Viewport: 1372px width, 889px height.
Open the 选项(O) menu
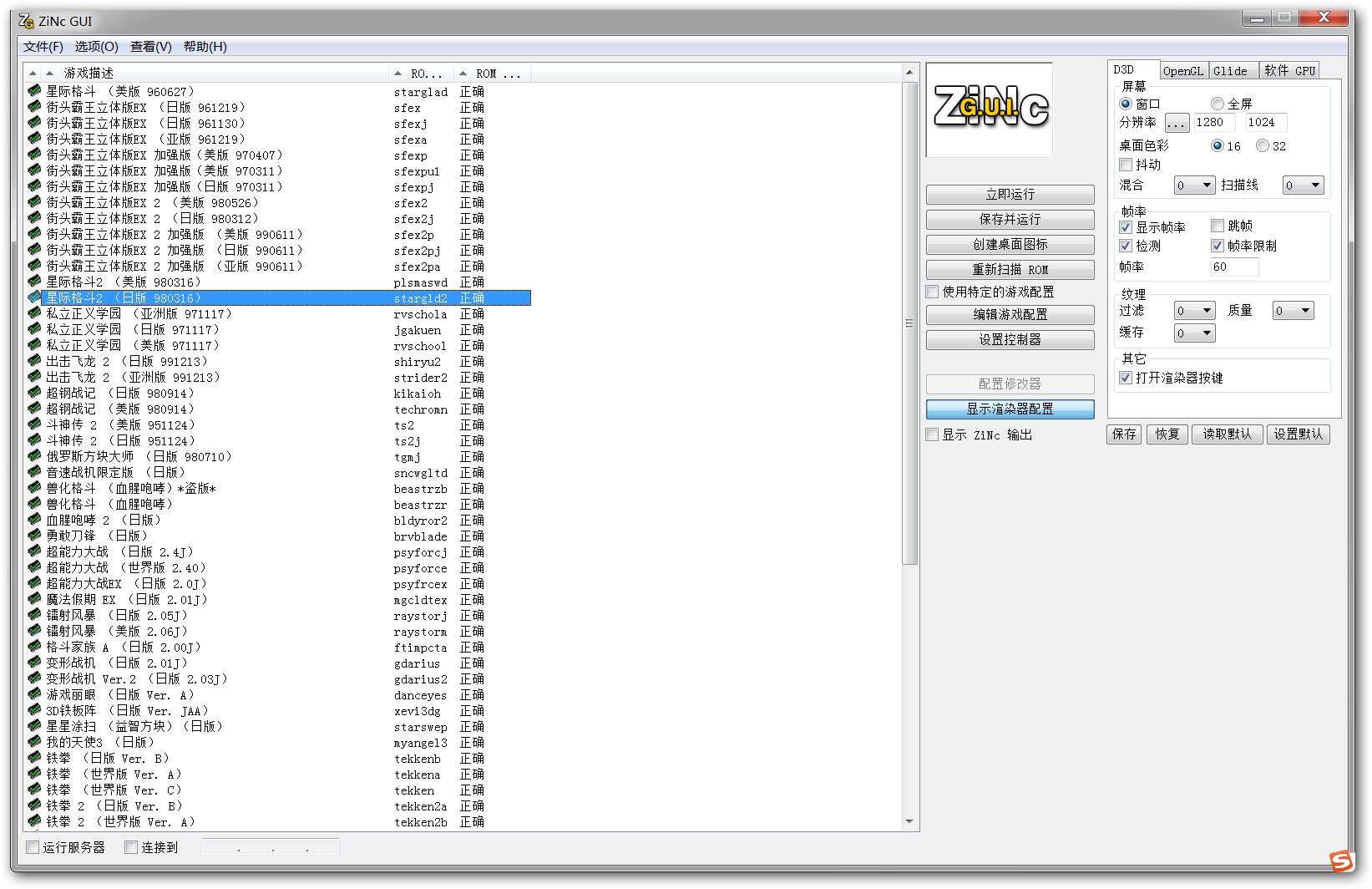click(97, 47)
